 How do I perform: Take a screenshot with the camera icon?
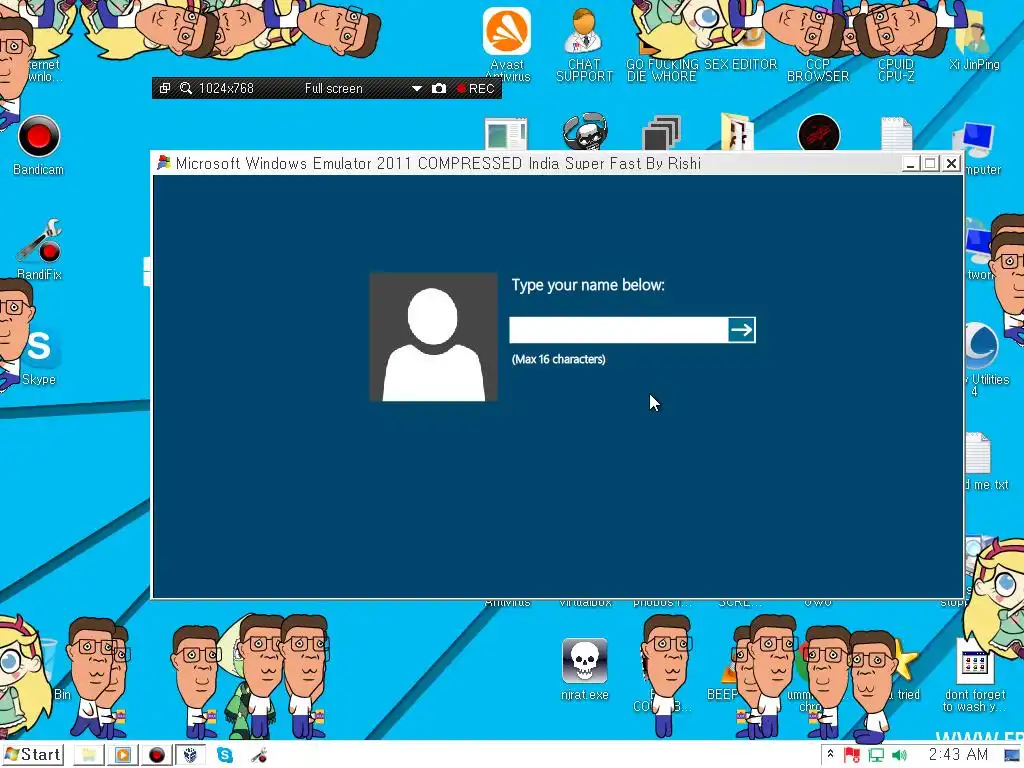tap(439, 88)
